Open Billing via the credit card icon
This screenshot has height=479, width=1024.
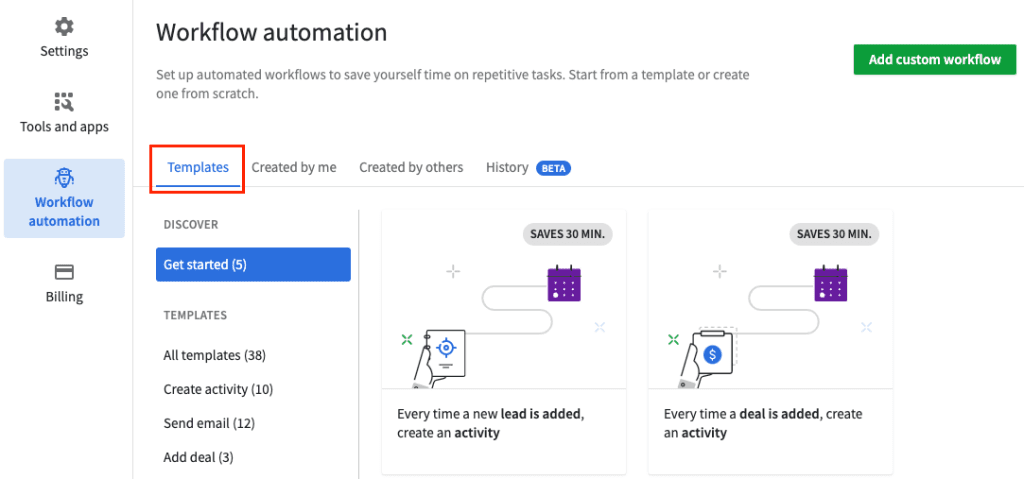tap(64, 272)
